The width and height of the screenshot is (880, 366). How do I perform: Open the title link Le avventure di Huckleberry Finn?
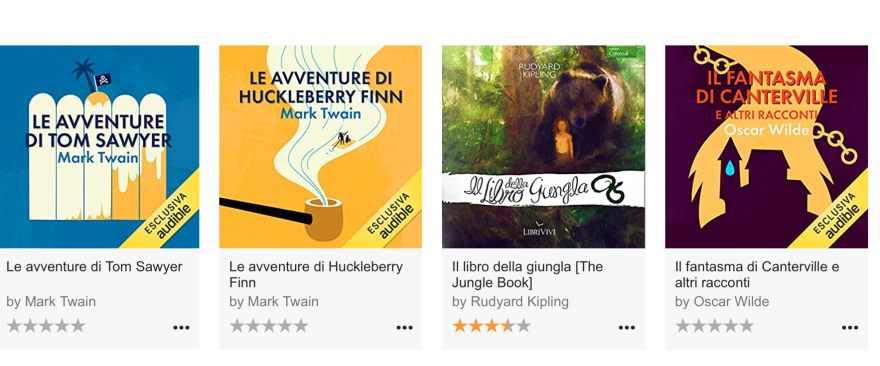click(316, 274)
